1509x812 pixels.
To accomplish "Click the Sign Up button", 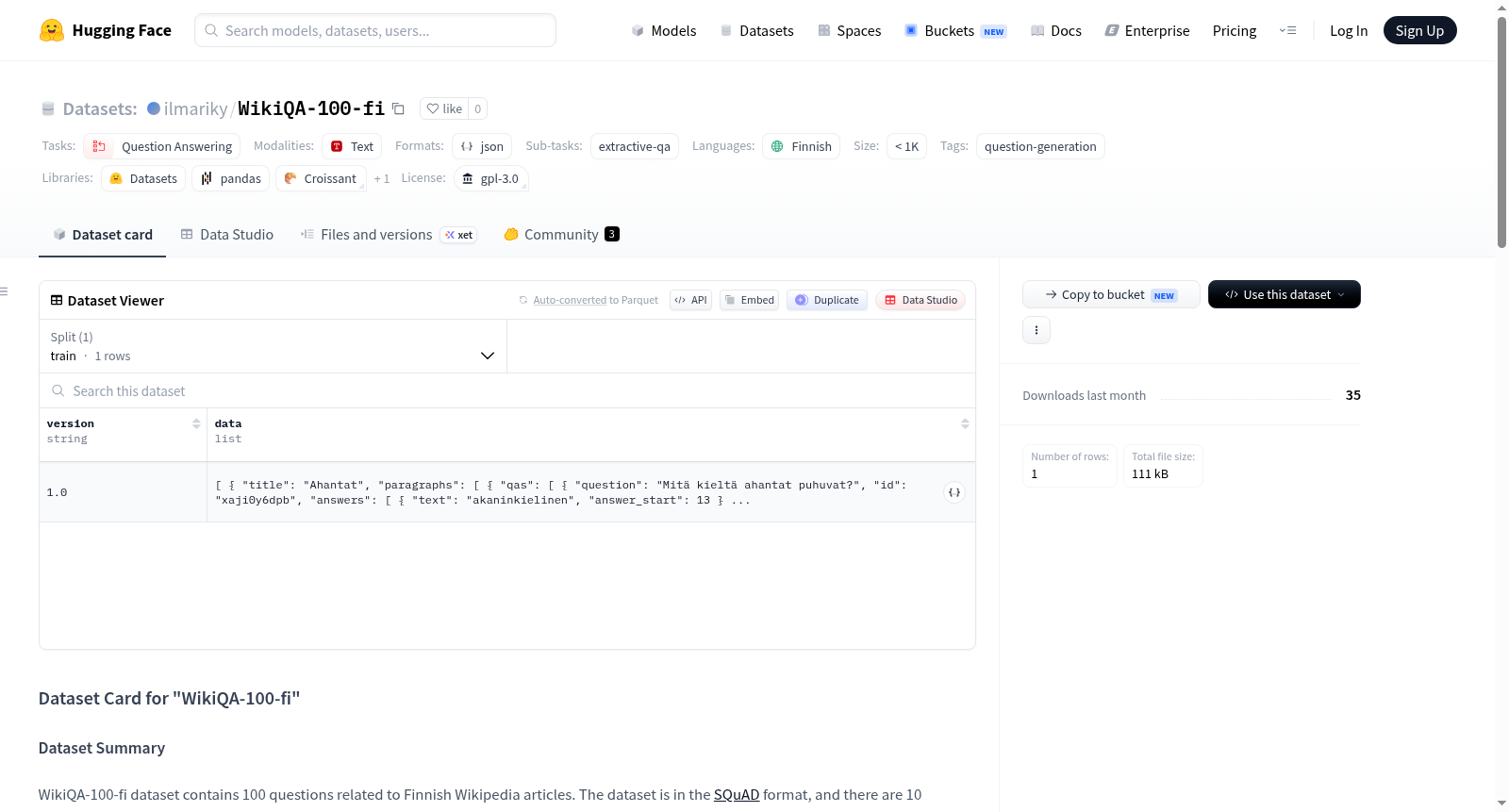I will pos(1419,30).
